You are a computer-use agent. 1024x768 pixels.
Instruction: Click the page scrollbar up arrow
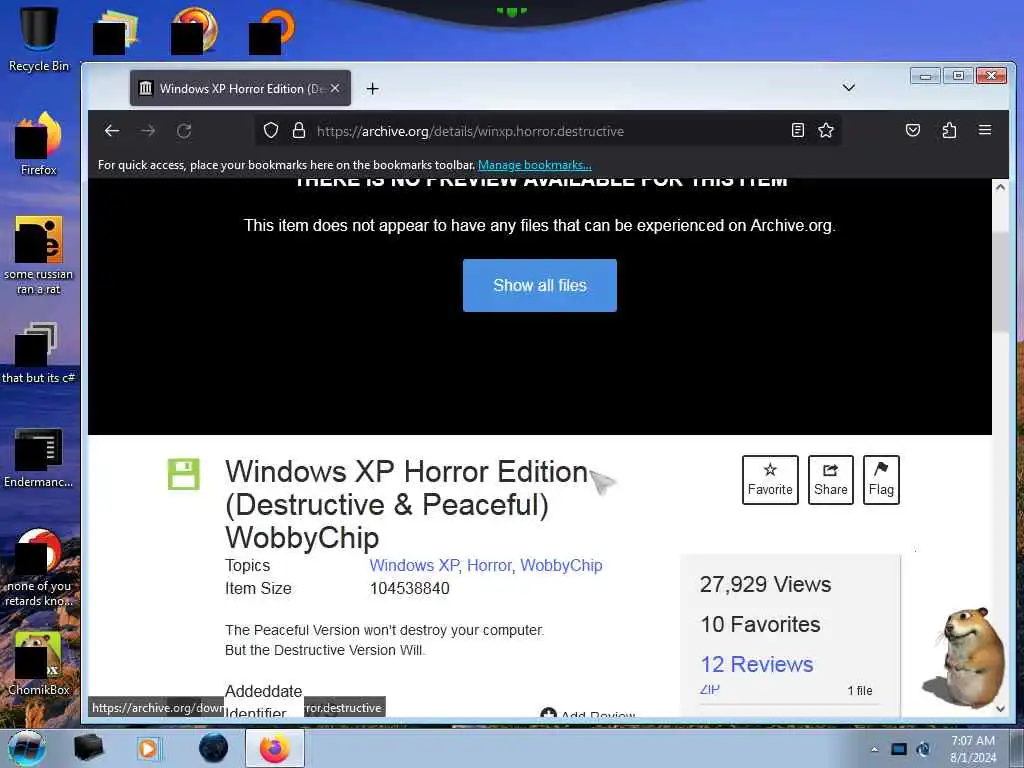[1000, 187]
